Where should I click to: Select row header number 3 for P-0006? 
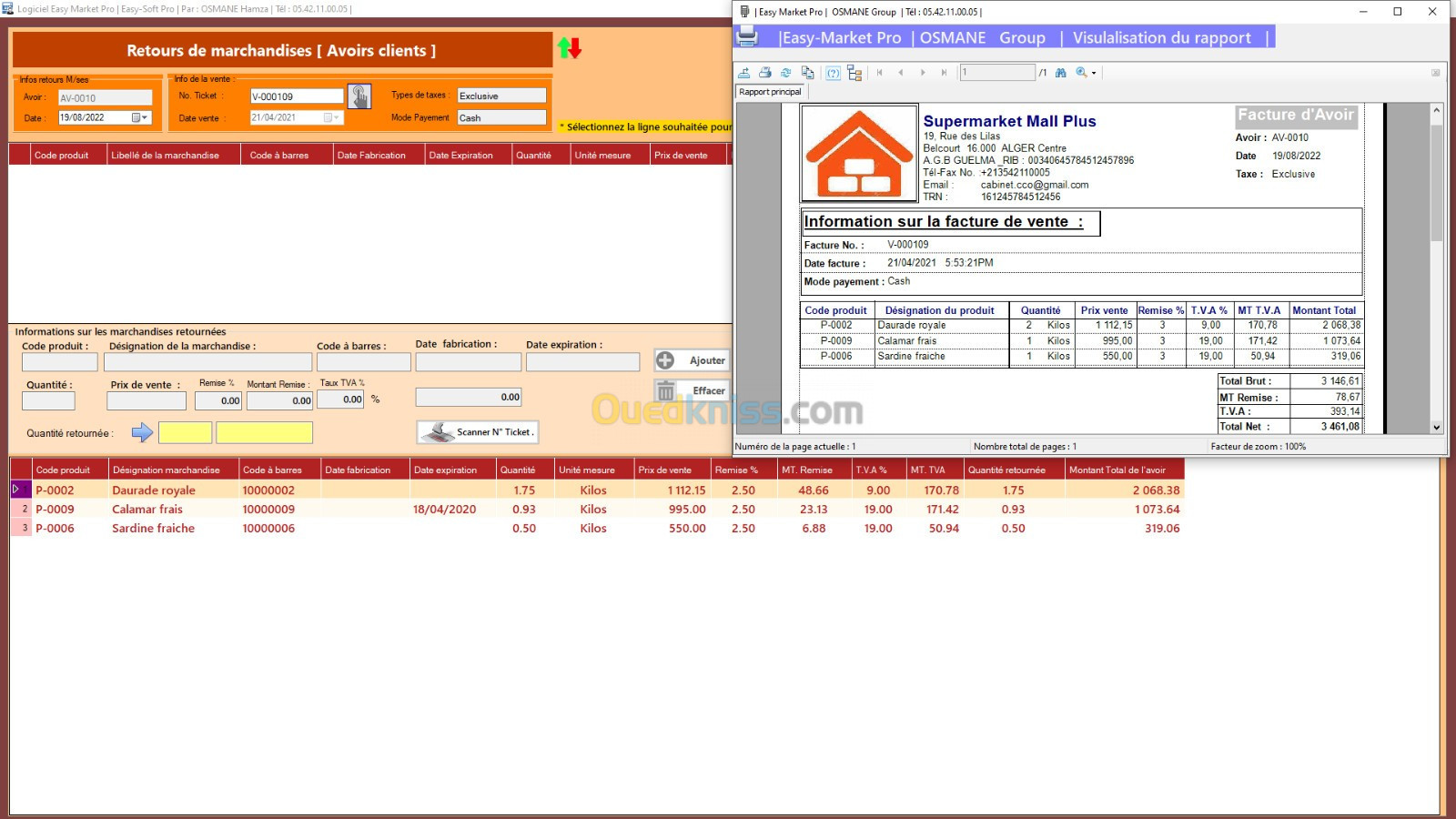coord(20,528)
